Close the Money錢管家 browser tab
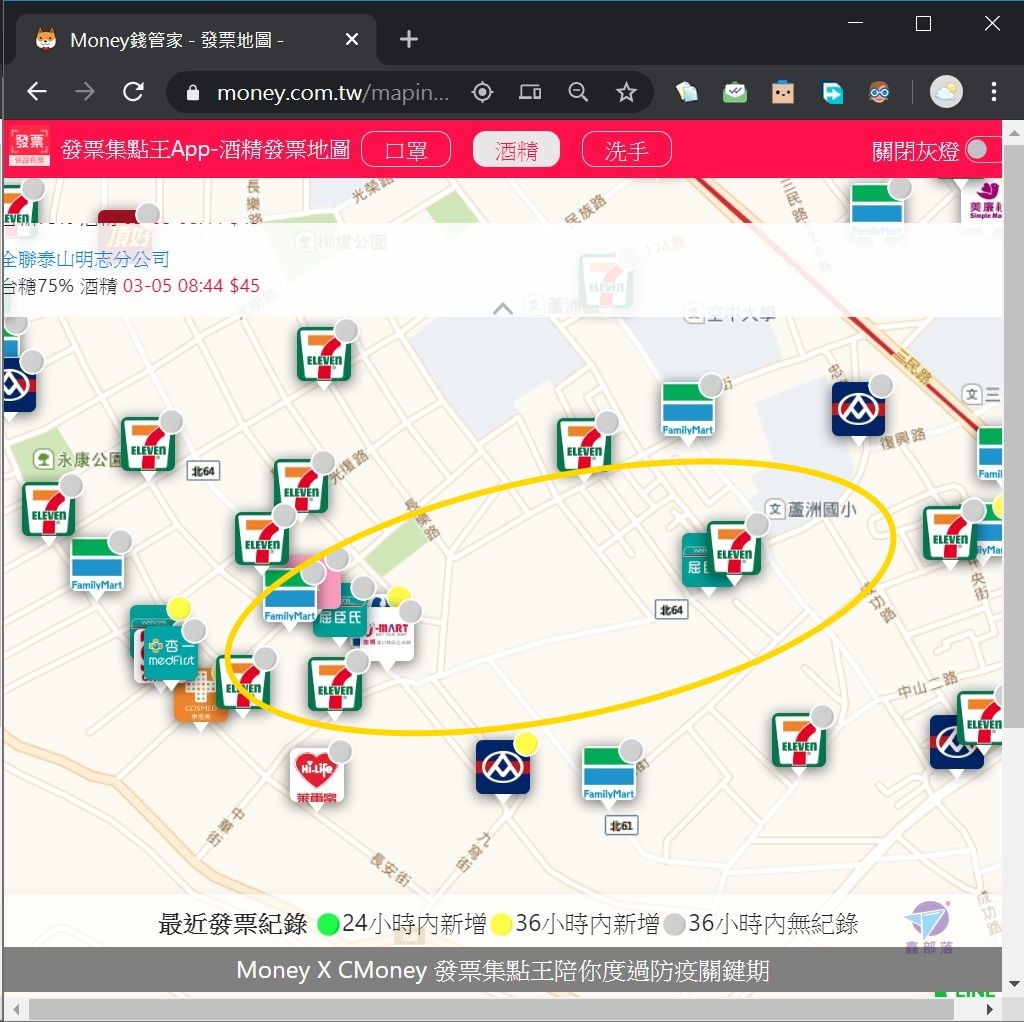Screen dimensions: 1024x1022 [351, 40]
